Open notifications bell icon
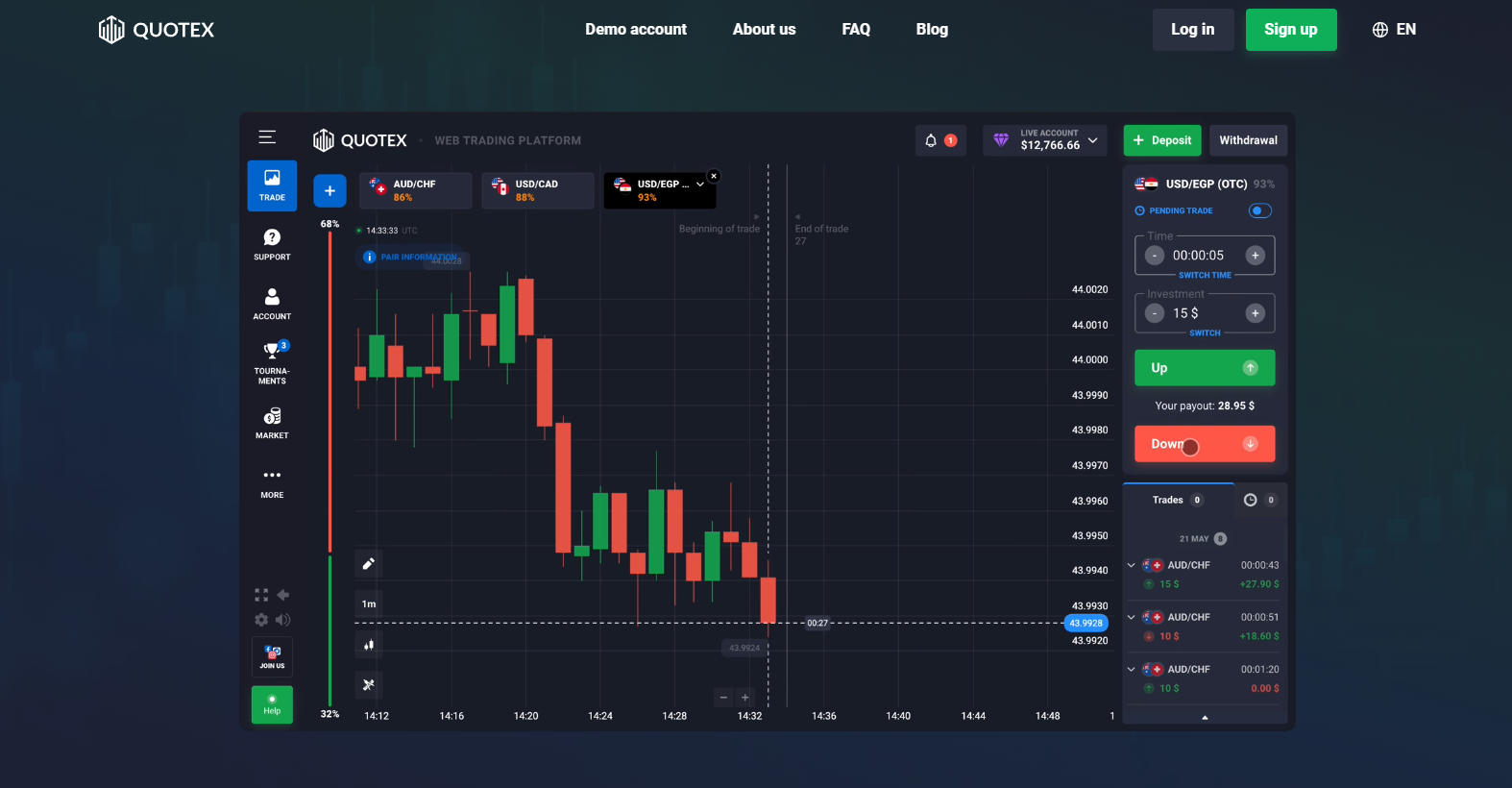Screen dimensions: 1512x788 coord(931,140)
